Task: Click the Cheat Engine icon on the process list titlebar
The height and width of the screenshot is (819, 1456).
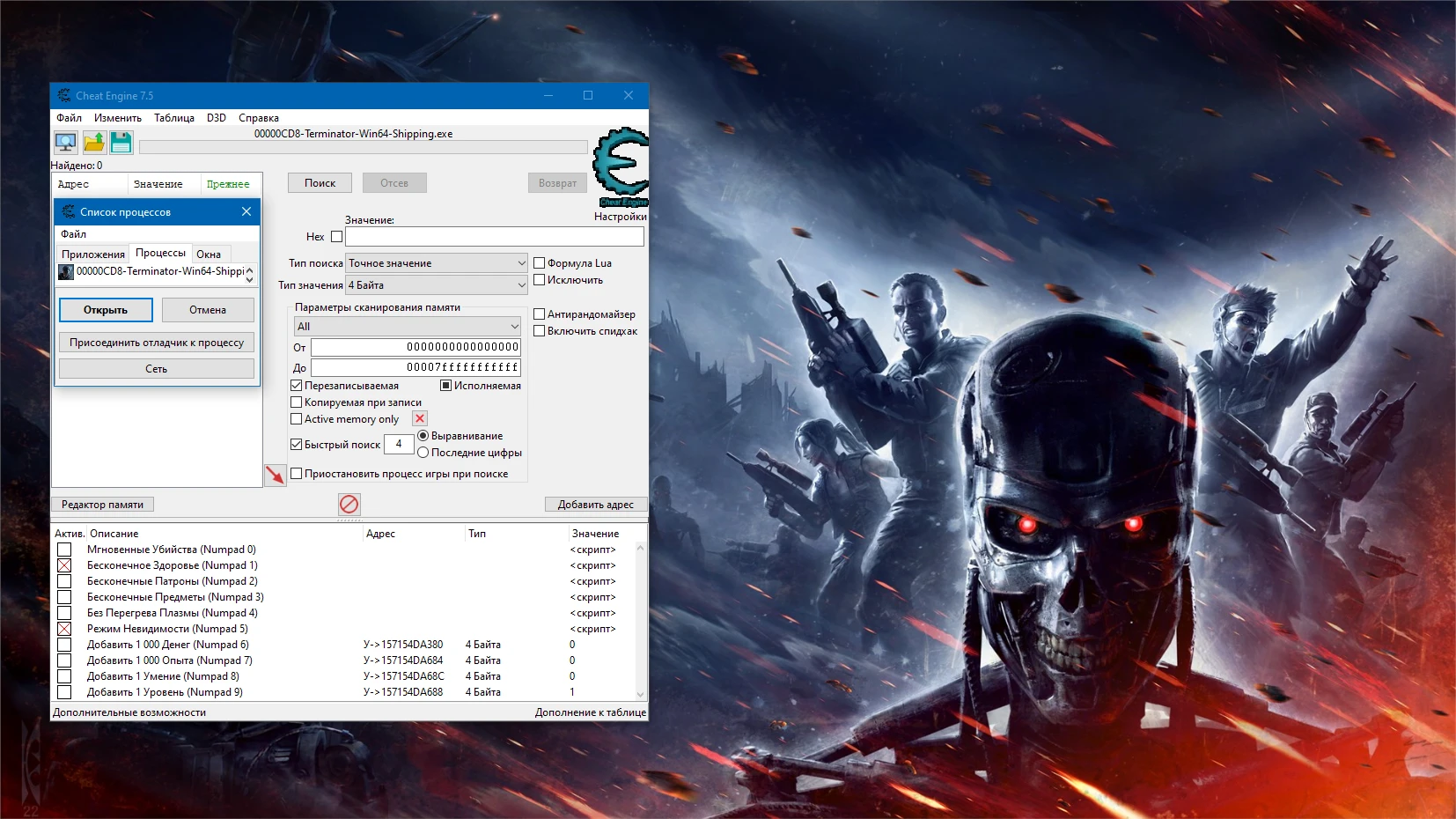Action: [67, 211]
